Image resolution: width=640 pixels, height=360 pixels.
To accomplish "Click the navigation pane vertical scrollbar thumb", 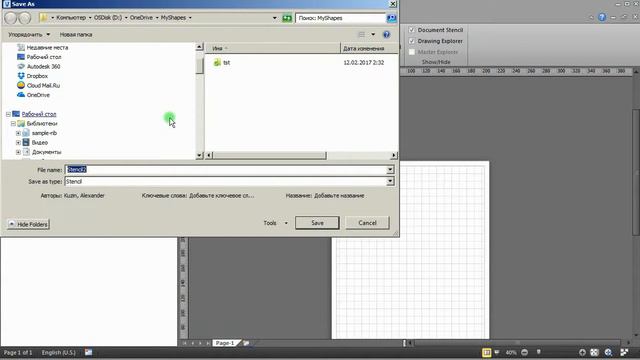I will pos(200,65).
